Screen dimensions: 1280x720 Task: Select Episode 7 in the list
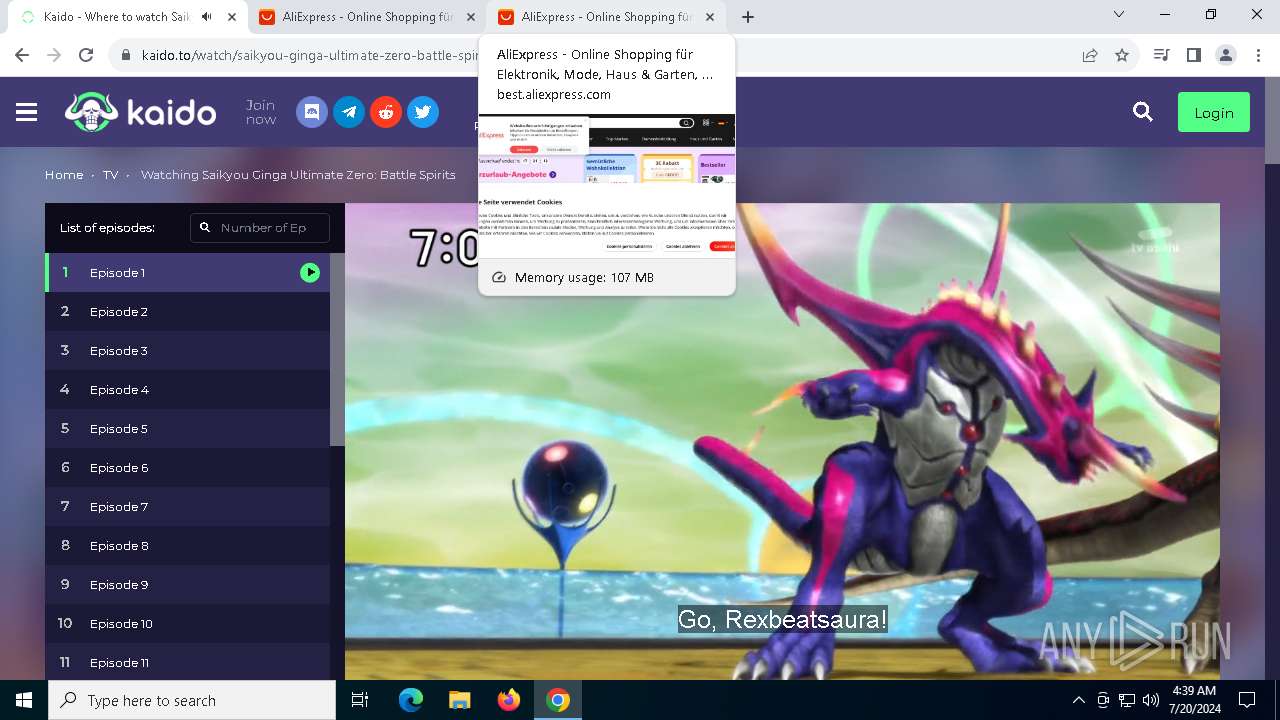coord(187,506)
